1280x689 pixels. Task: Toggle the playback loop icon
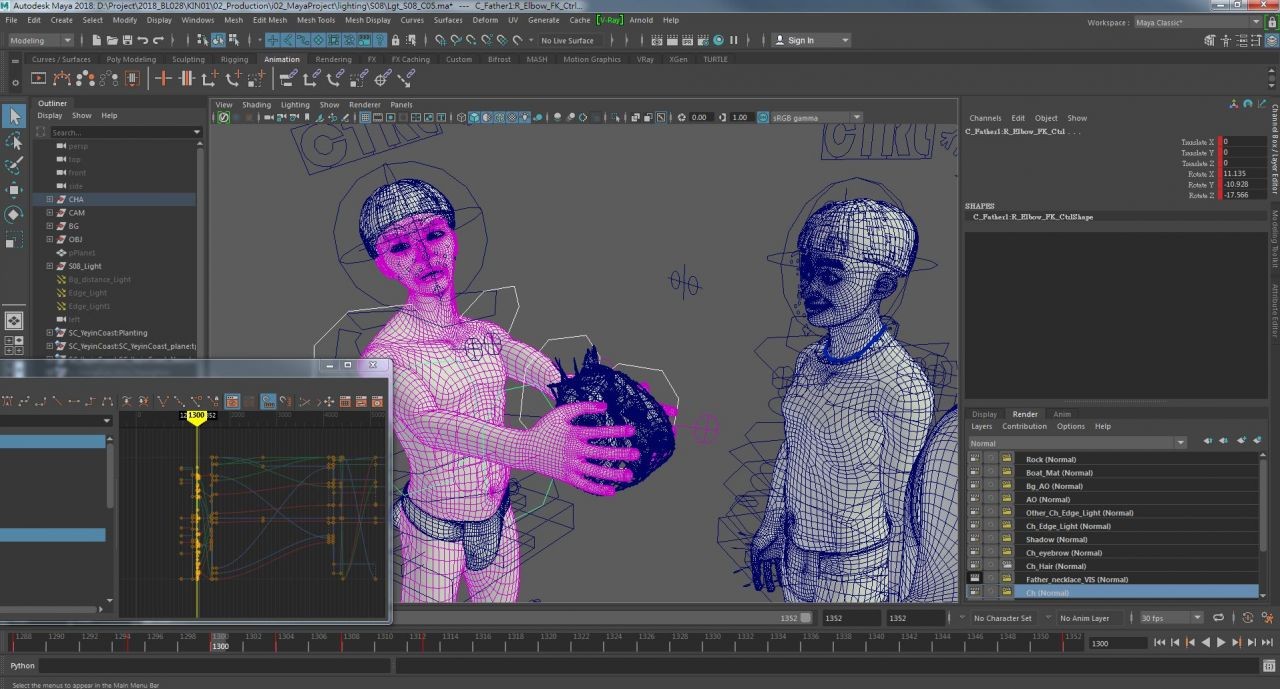[x=1220, y=618]
